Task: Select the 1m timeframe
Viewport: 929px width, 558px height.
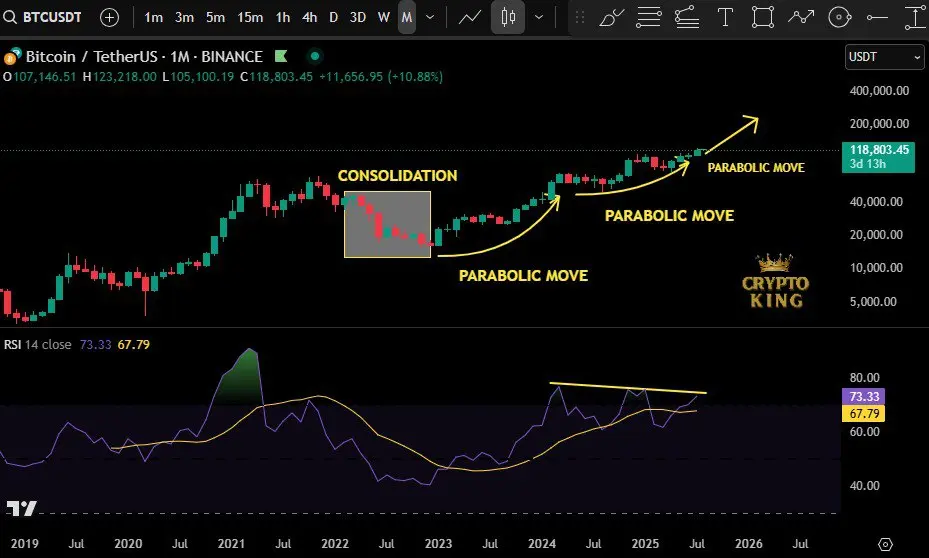Action: click(x=153, y=17)
